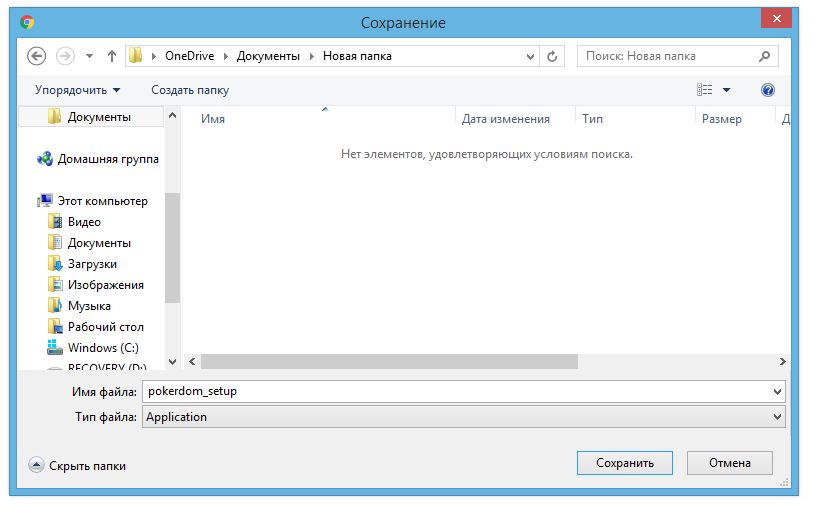The width and height of the screenshot is (815, 517).
Task: Change the view layout icon
Action: (705, 90)
